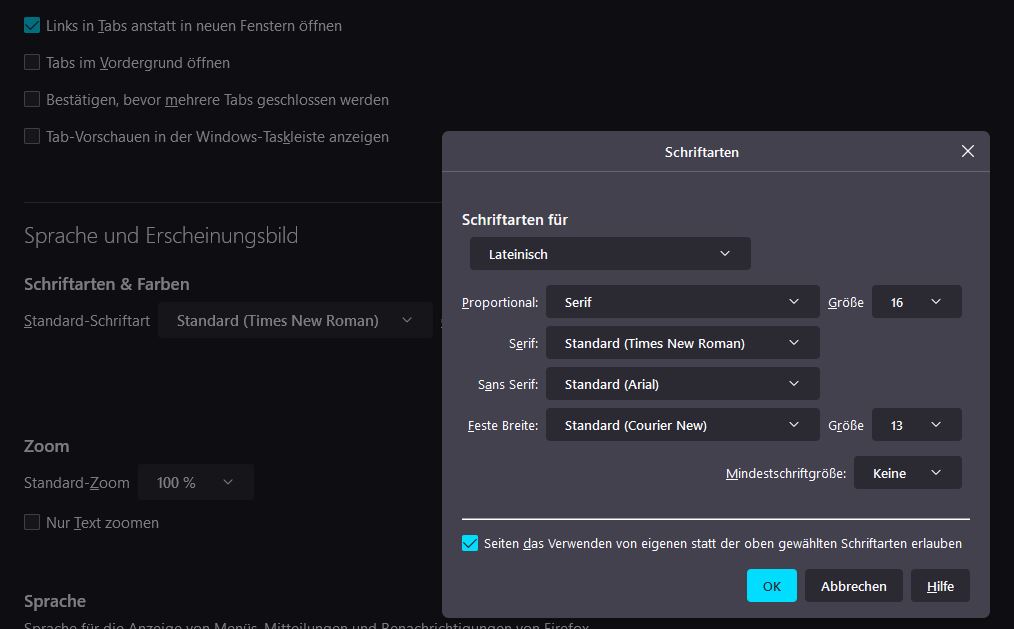The height and width of the screenshot is (629, 1014).
Task: Open Standard-Schriftart dropdown on settings page
Action: (294, 321)
